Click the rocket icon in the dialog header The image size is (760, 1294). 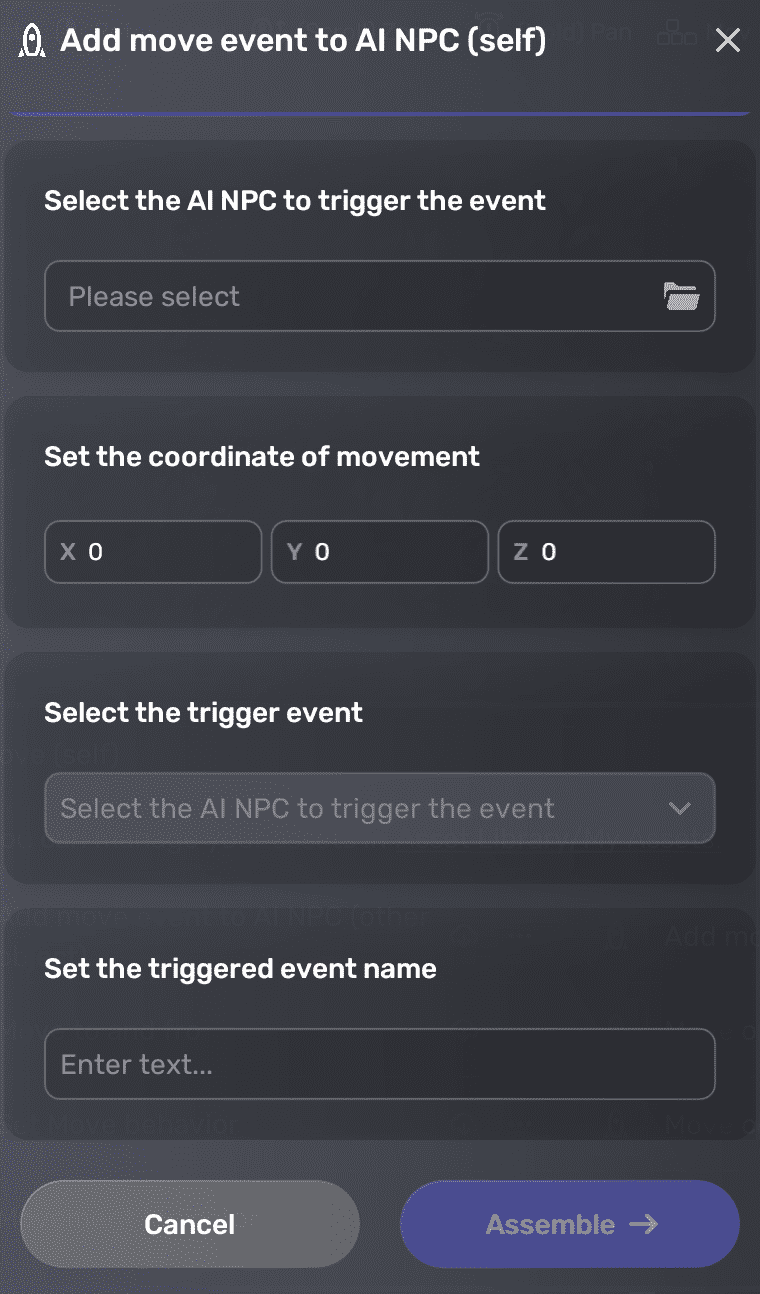31,40
